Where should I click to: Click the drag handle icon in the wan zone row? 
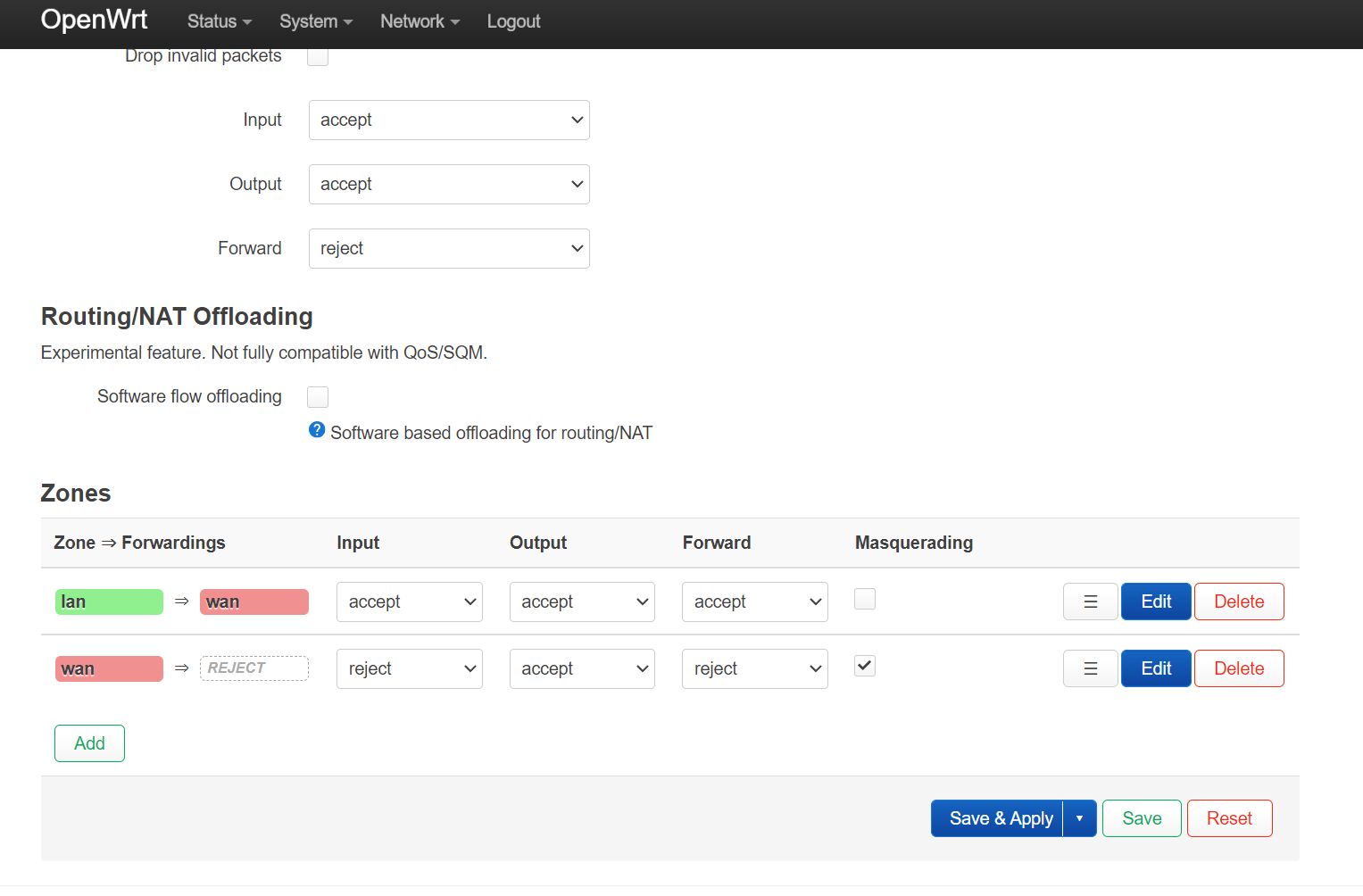click(x=1090, y=668)
